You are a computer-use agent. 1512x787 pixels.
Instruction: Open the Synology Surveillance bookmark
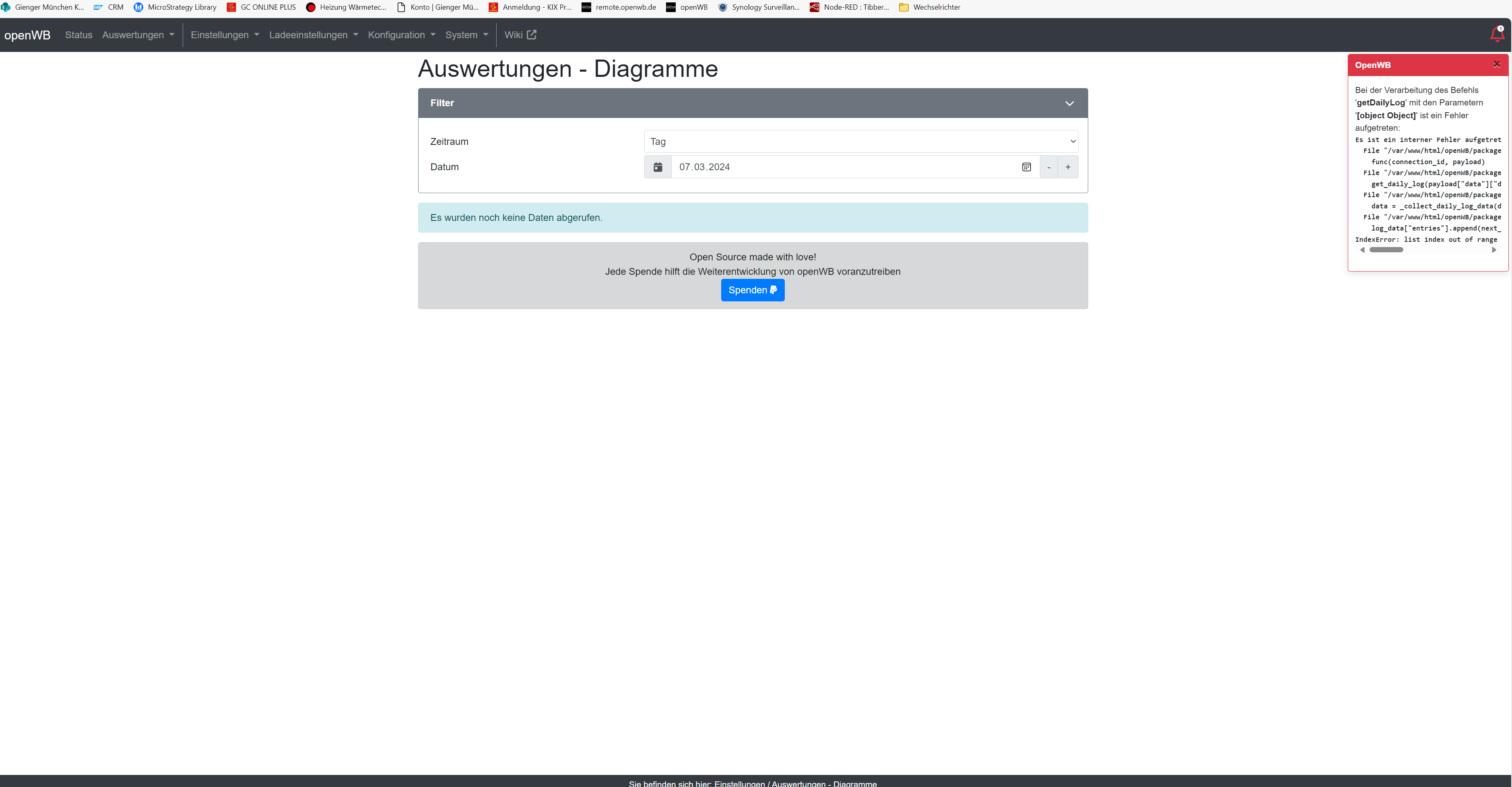coord(758,7)
